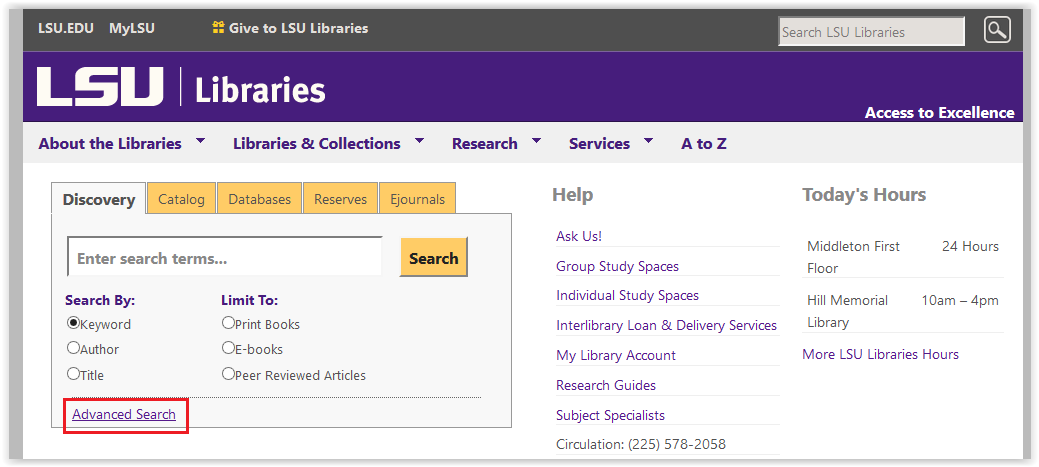This screenshot has width=1039, height=467.
Task: Switch to the Reserves tab
Action: (341, 199)
